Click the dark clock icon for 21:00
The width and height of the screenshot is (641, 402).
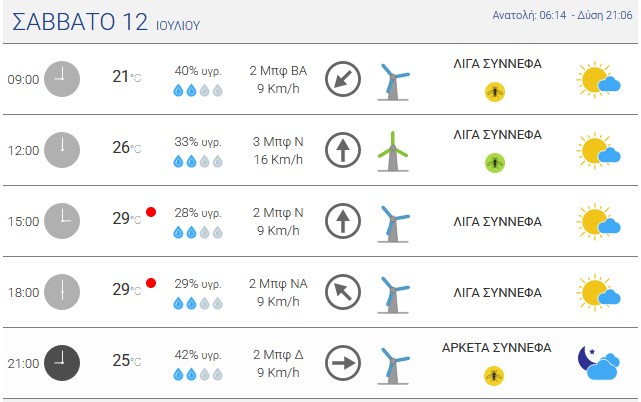[62, 363]
